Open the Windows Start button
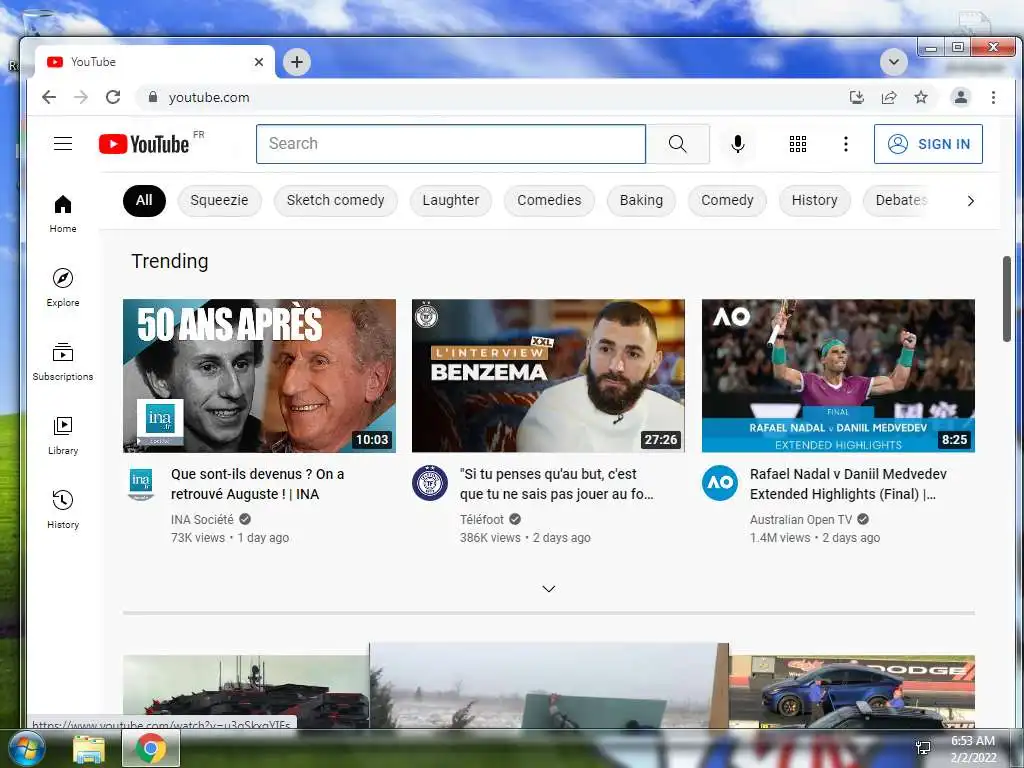This screenshot has width=1024, height=768. (25, 748)
